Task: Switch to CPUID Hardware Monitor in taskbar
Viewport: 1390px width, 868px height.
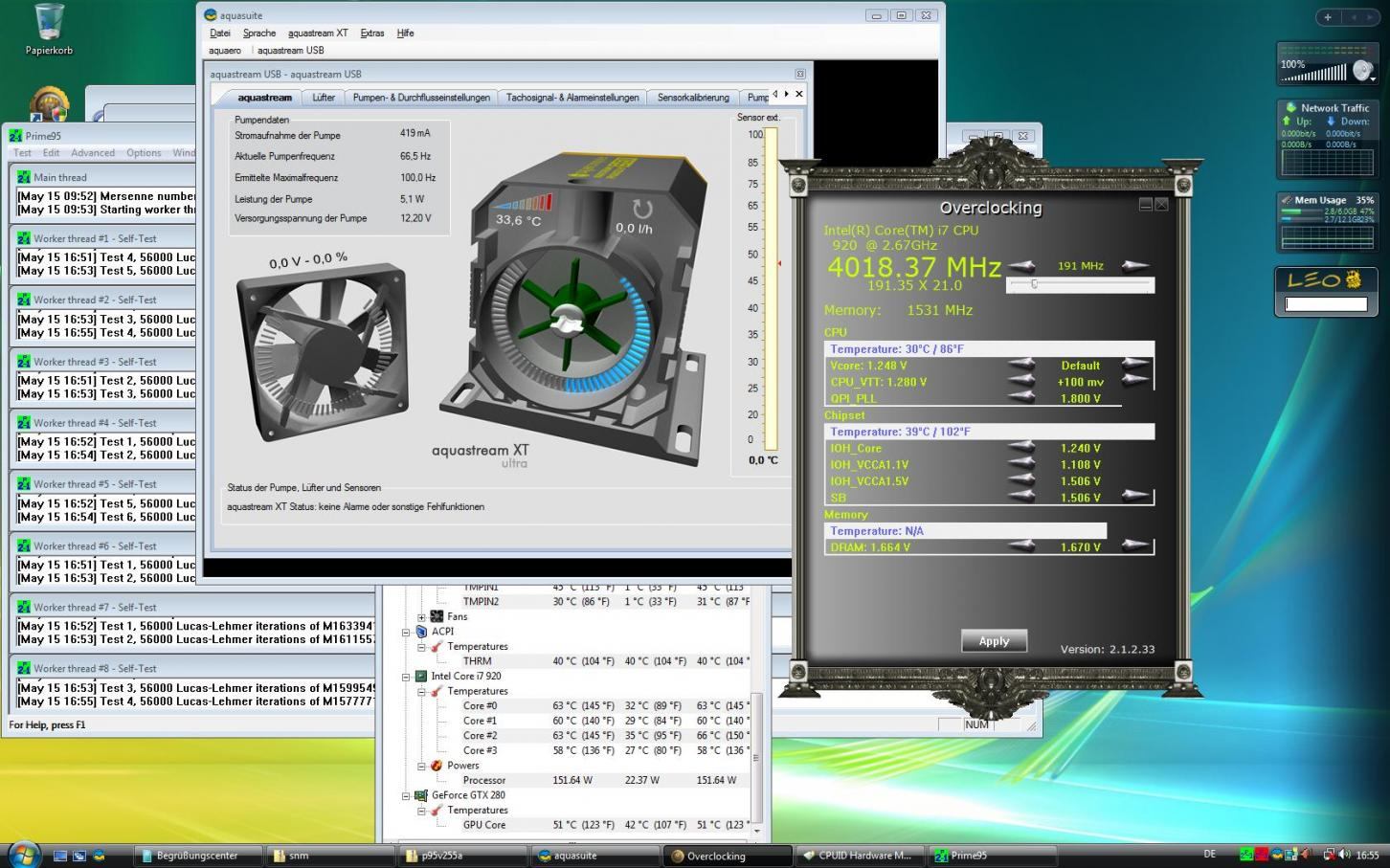Action: click(x=860, y=856)
